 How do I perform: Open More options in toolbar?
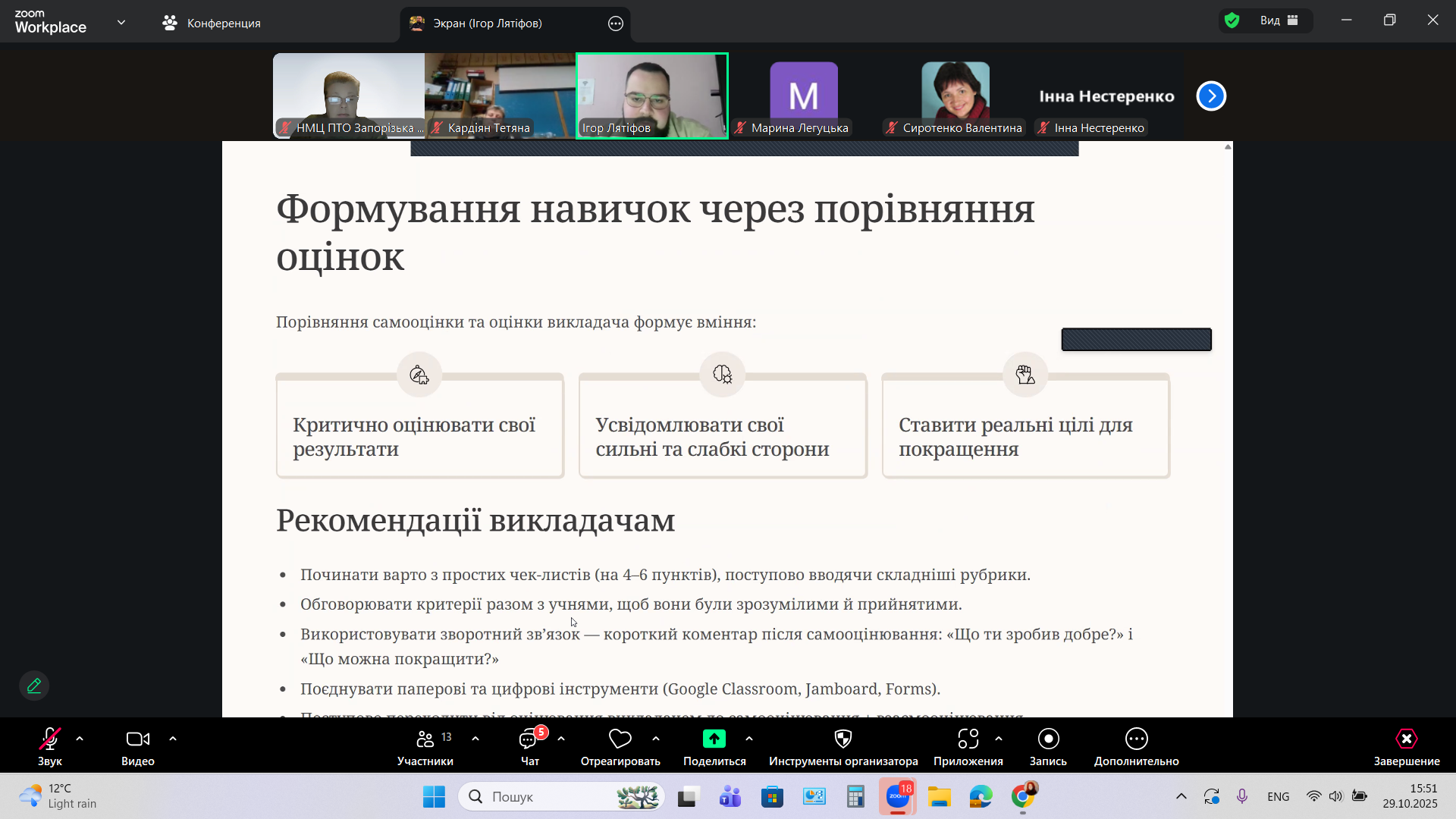click(1136, 739)
